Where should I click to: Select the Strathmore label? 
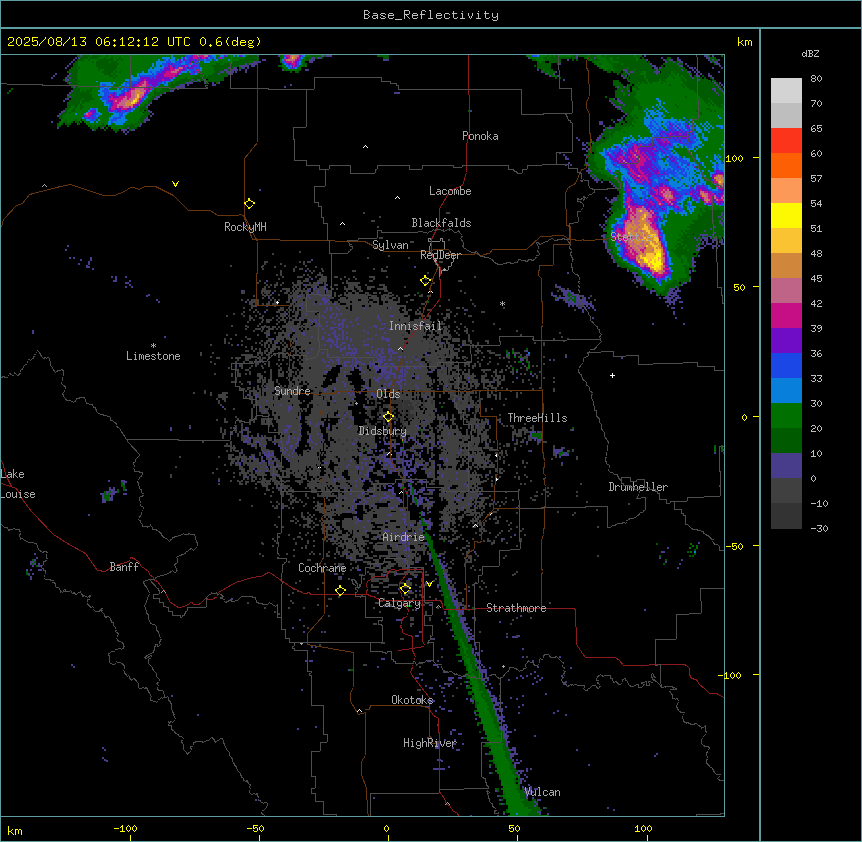coord(516,608)
